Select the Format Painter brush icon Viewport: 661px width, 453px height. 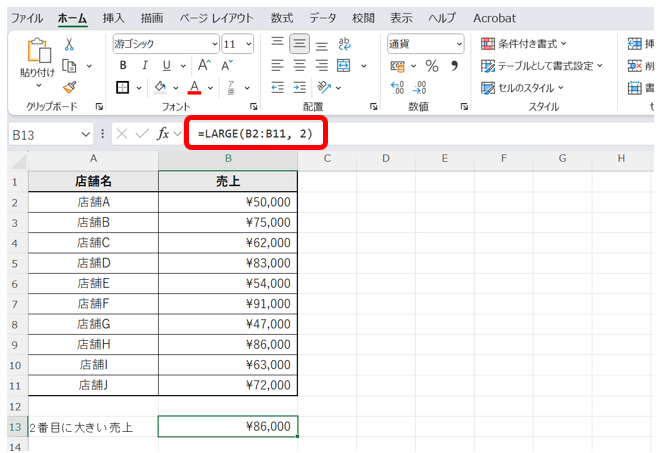(x=70, y=87)
